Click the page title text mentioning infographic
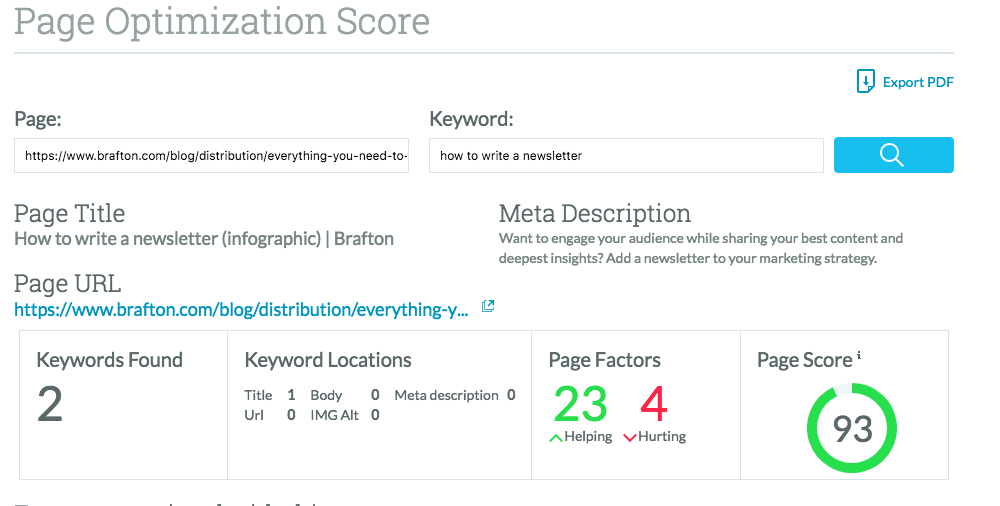 204,239
